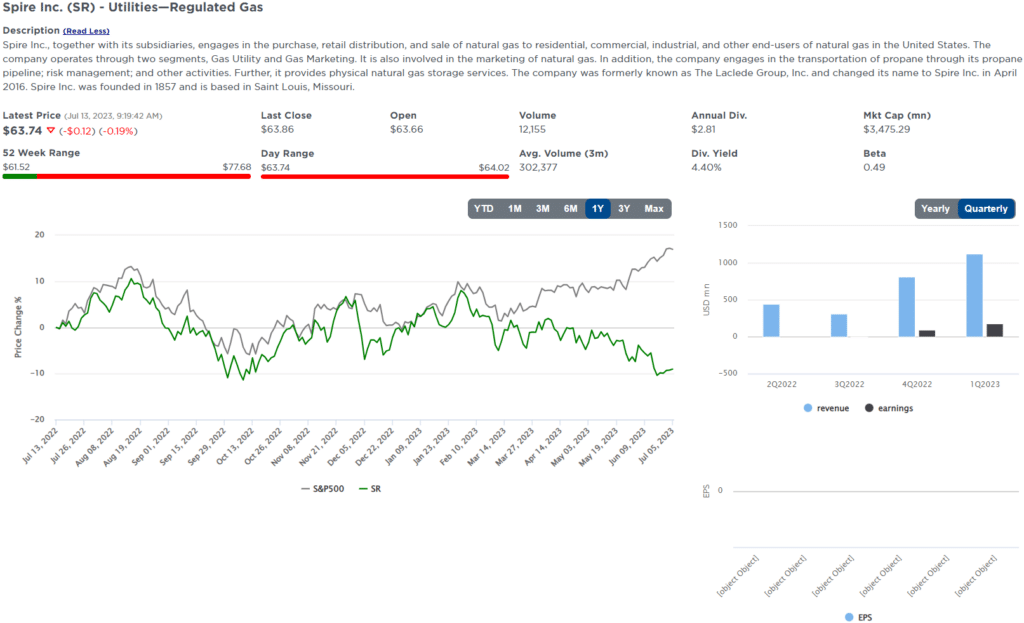
Task: Select the 3Y time range
Action: [624, 209]
